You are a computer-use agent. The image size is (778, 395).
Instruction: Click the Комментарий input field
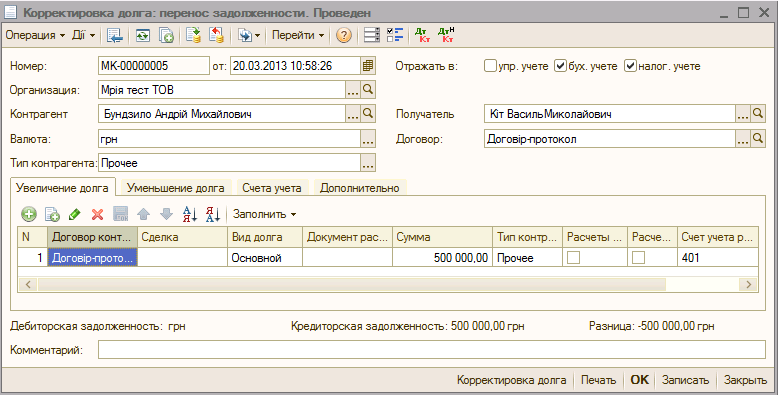(x=432, y=349)
